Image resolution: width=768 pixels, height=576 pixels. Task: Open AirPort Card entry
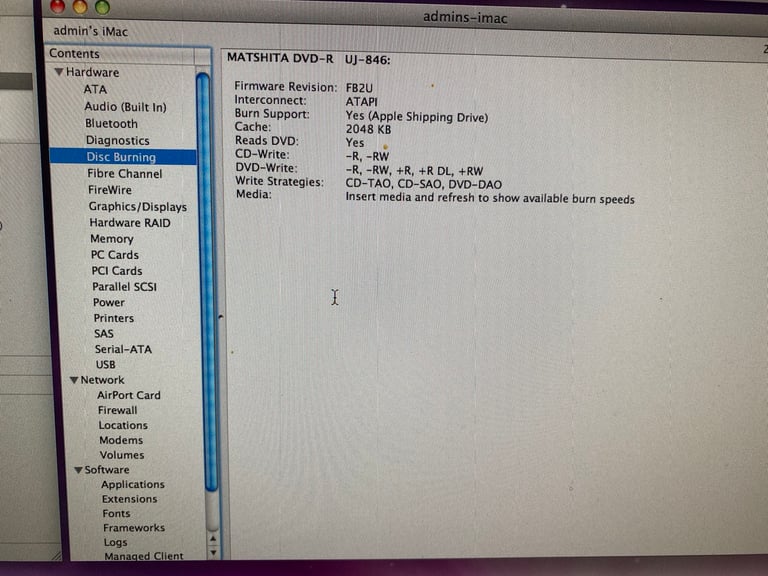(x=129, y=395)
